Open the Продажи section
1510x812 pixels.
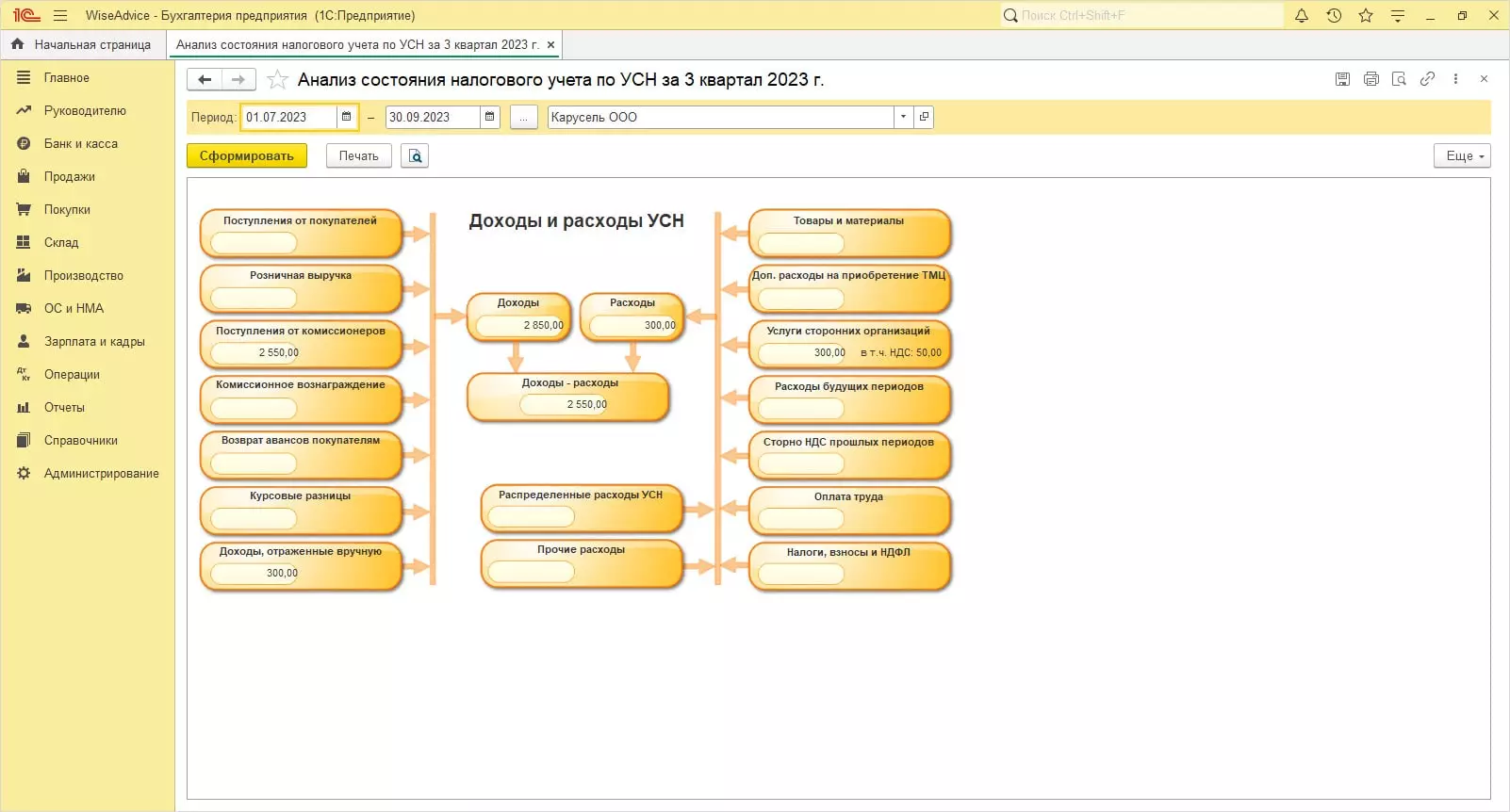[70, 177]
